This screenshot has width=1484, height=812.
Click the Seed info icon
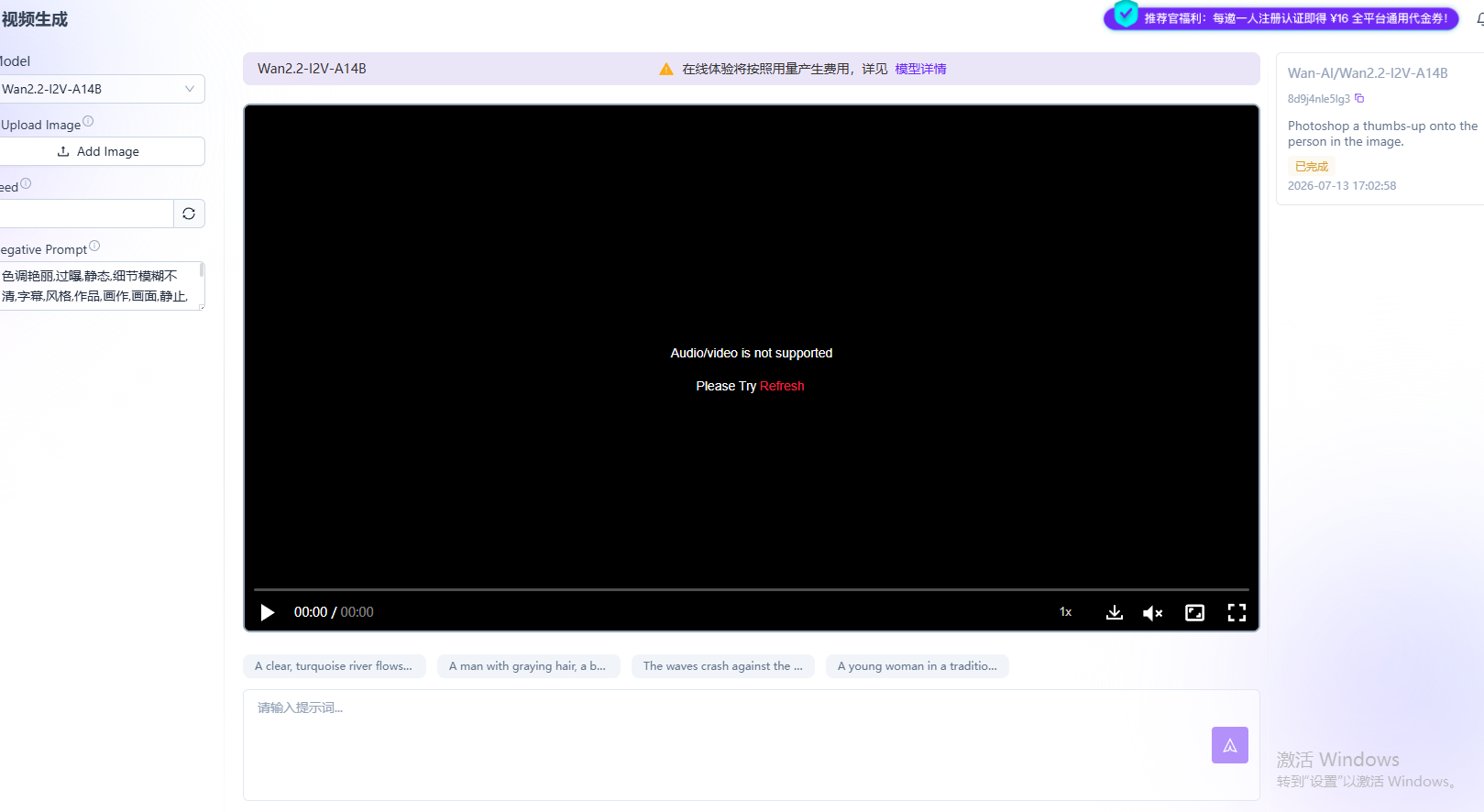tap(26, 183)
